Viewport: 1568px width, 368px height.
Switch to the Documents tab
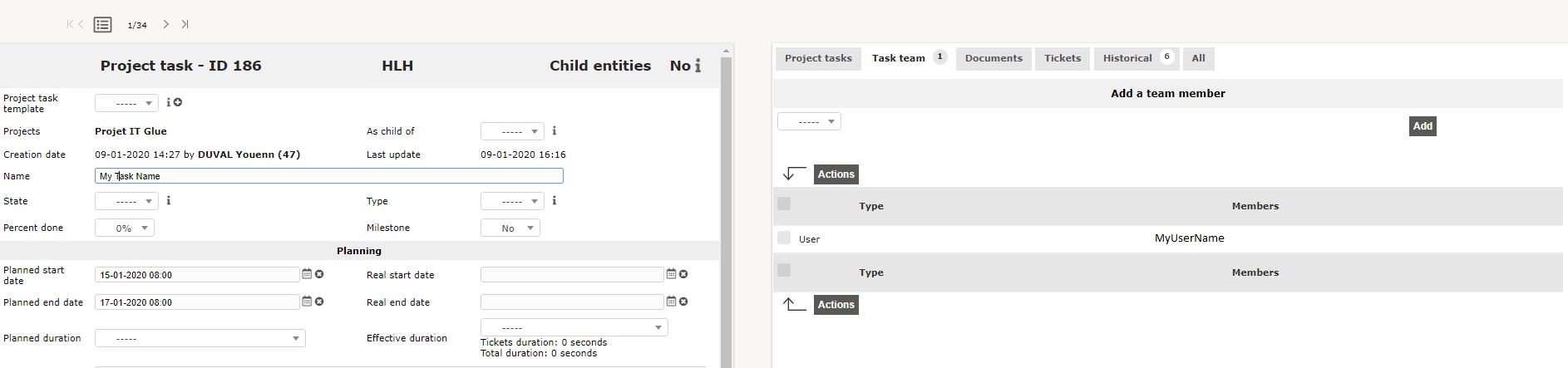point(994,58)
